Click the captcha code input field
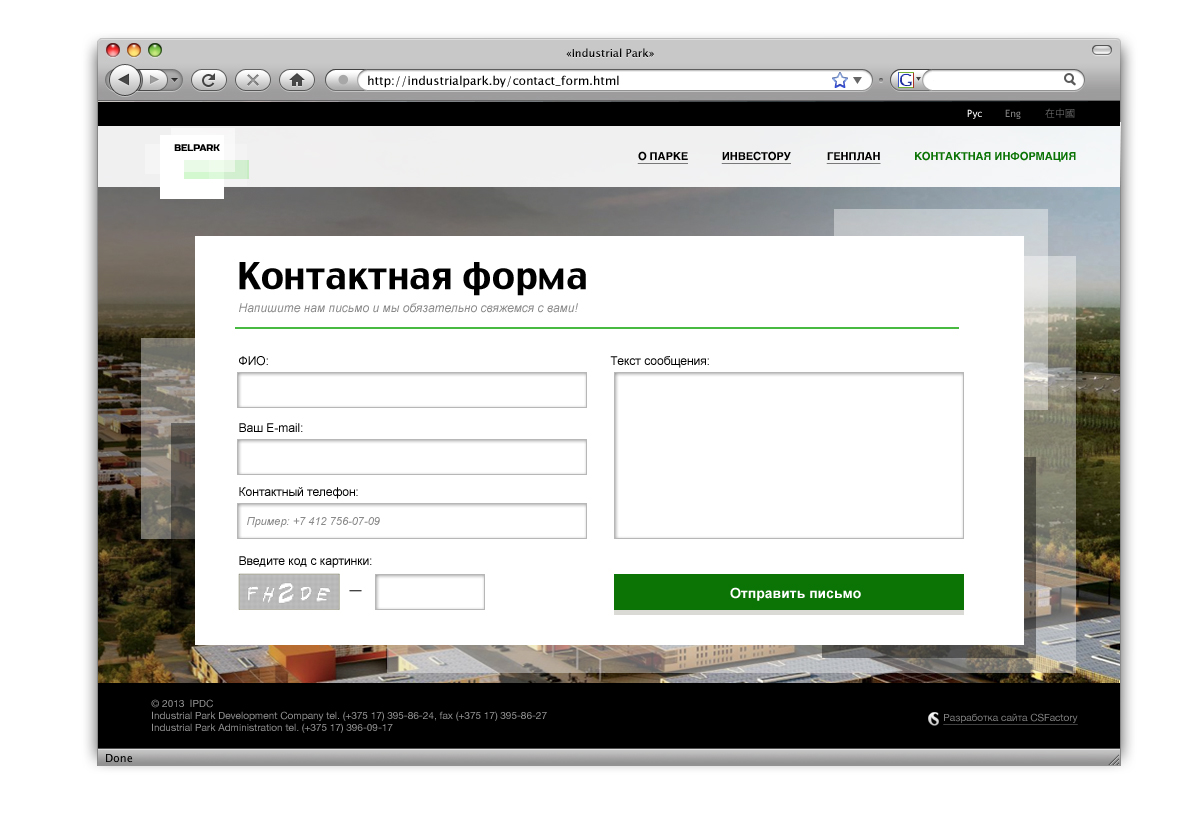The height and width of the screenshot is (816, 1200). 430,592
